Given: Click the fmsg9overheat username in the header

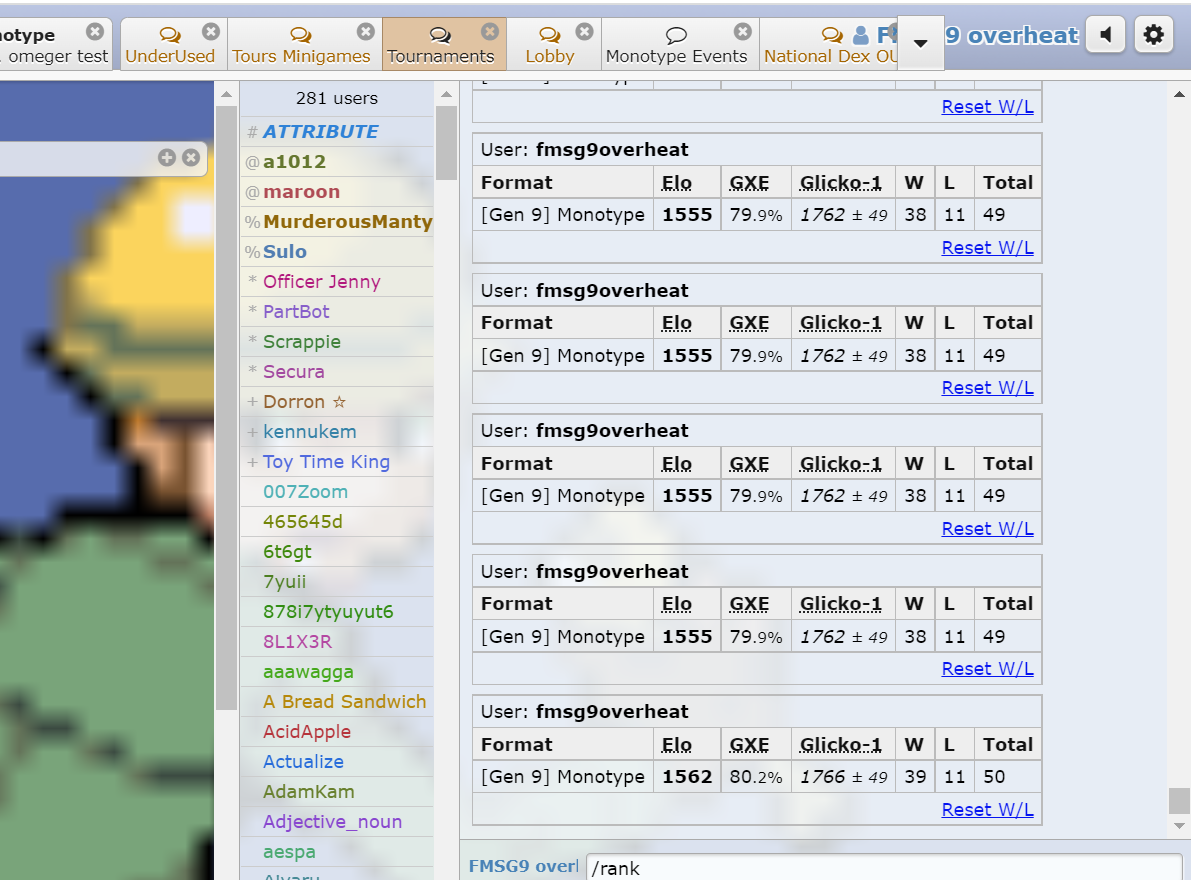Looking at the screenshot, I should pos(1010,36).
